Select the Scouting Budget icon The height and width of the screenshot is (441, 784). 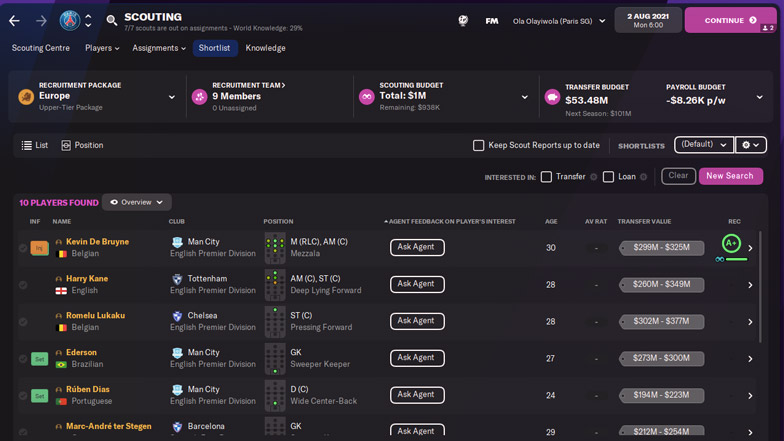coord(366,96)
